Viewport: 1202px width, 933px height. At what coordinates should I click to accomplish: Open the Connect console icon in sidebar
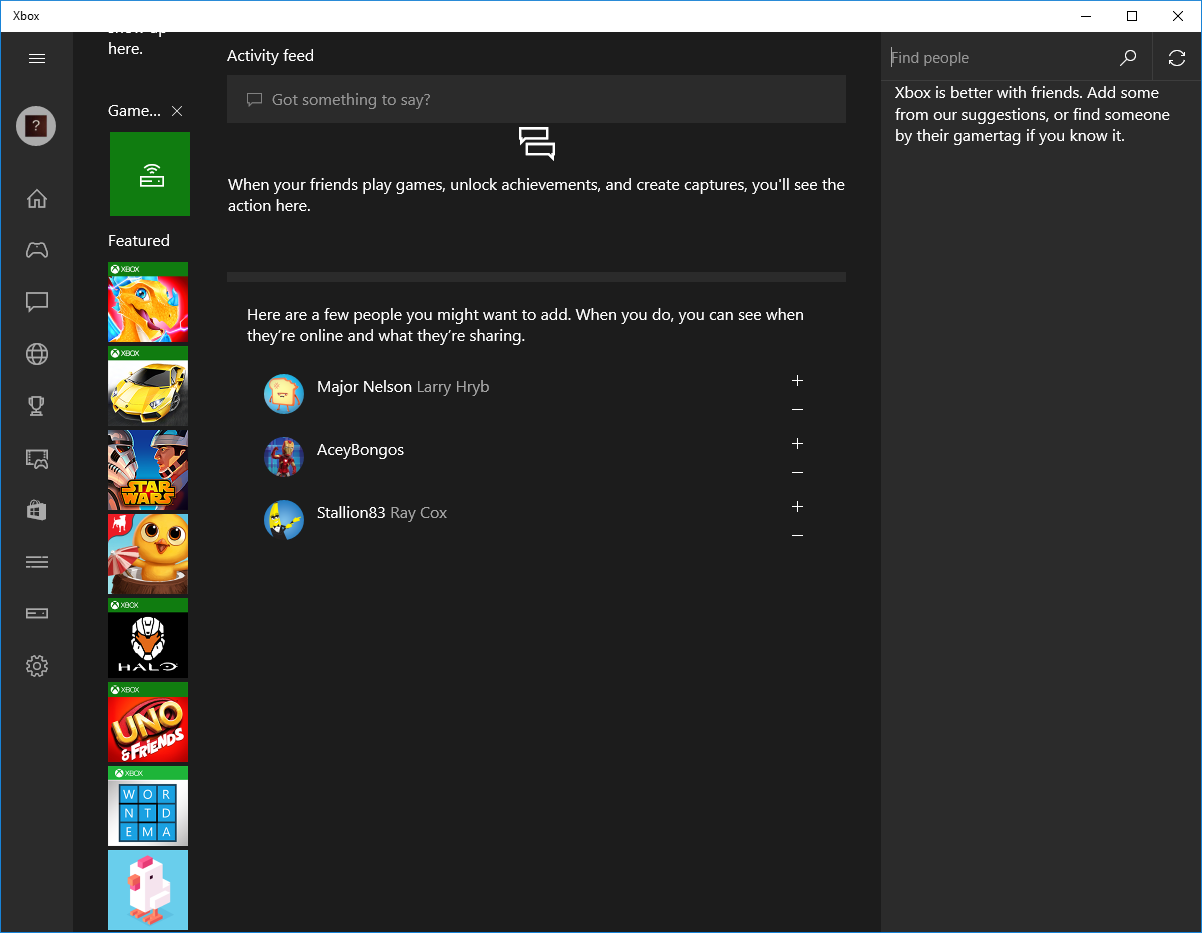[37, 614]
